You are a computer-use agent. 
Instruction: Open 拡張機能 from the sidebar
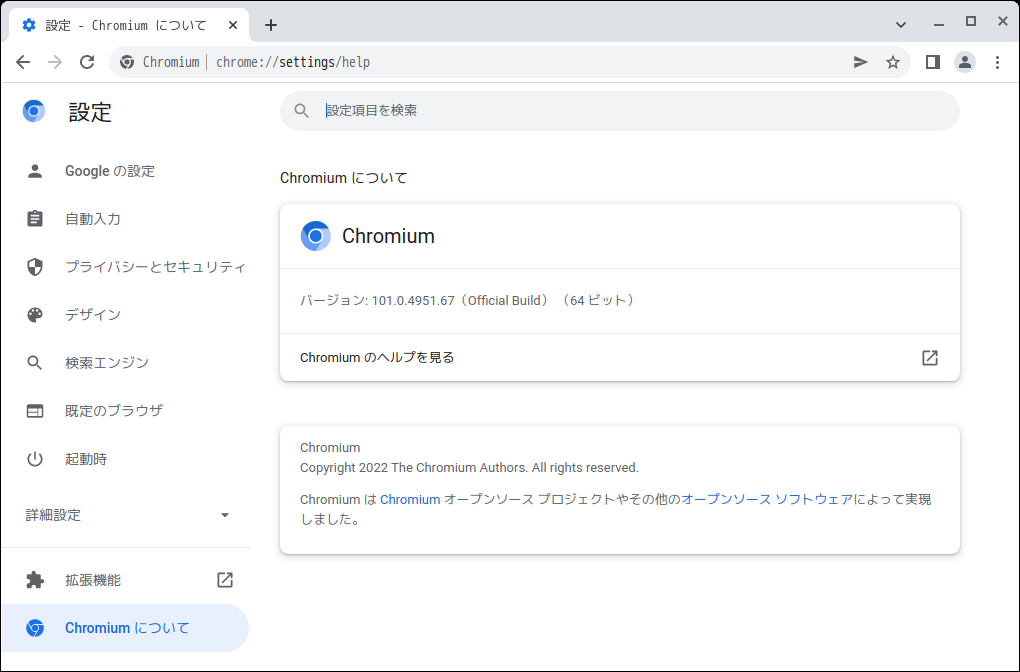[126, 580]
